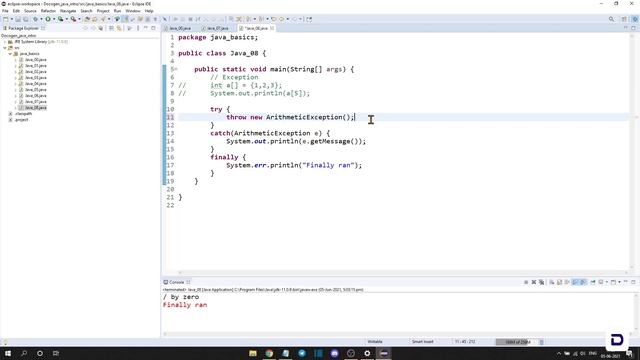Viewport: 640px width, 360px height.
Task: Select the .project file in Package Explorer
Action: point(21,120)
